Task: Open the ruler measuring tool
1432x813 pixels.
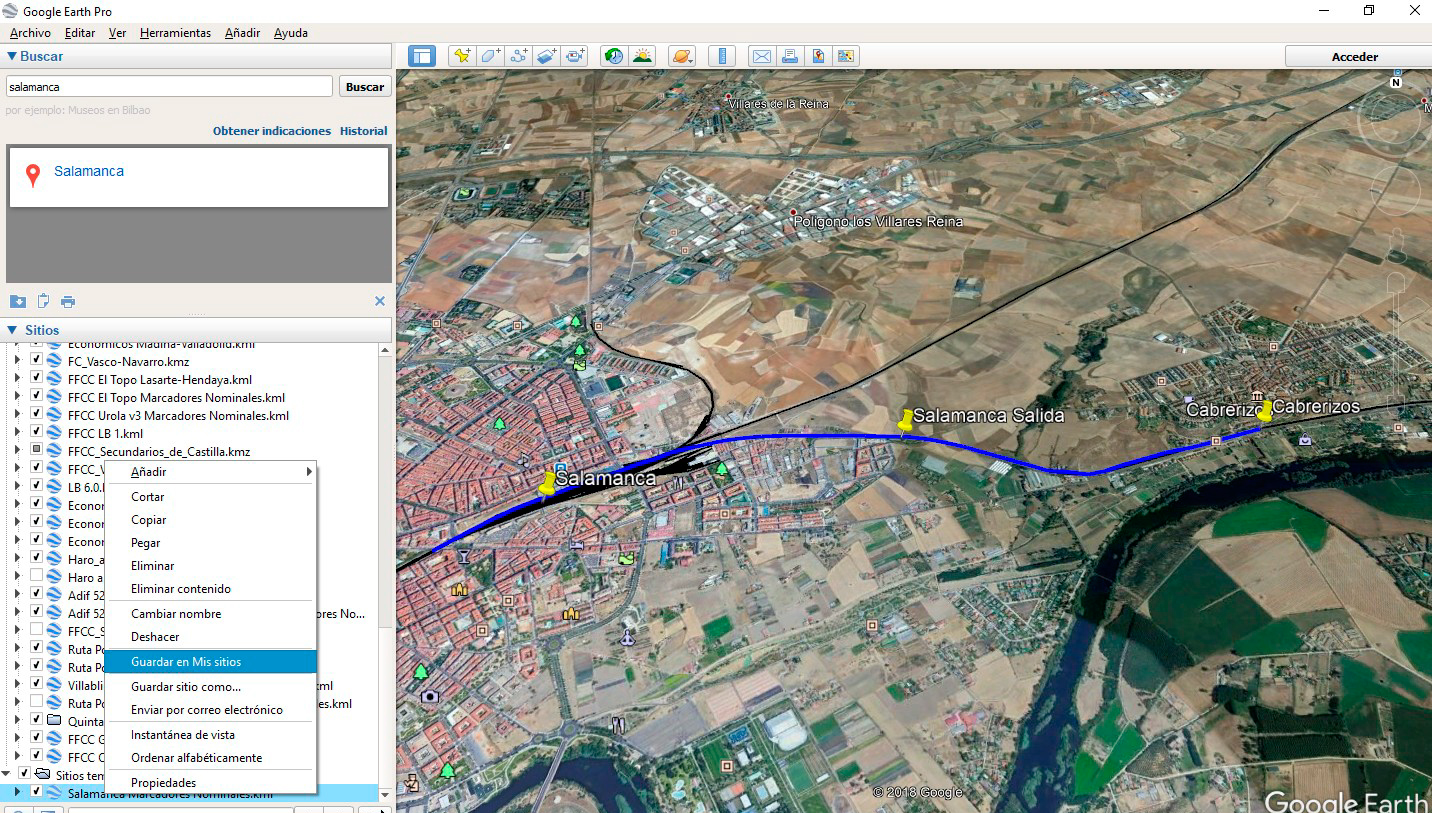Action: [721, 56]
